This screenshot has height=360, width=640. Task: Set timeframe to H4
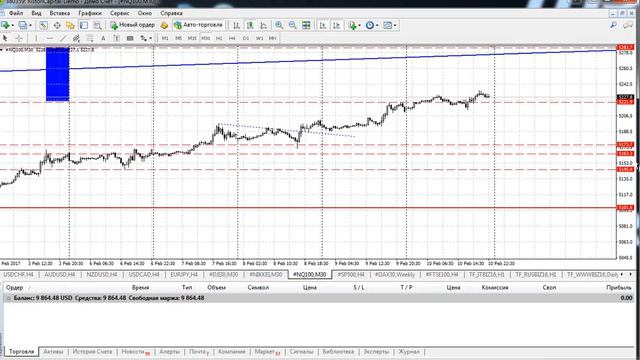click(x=232, y=38)
